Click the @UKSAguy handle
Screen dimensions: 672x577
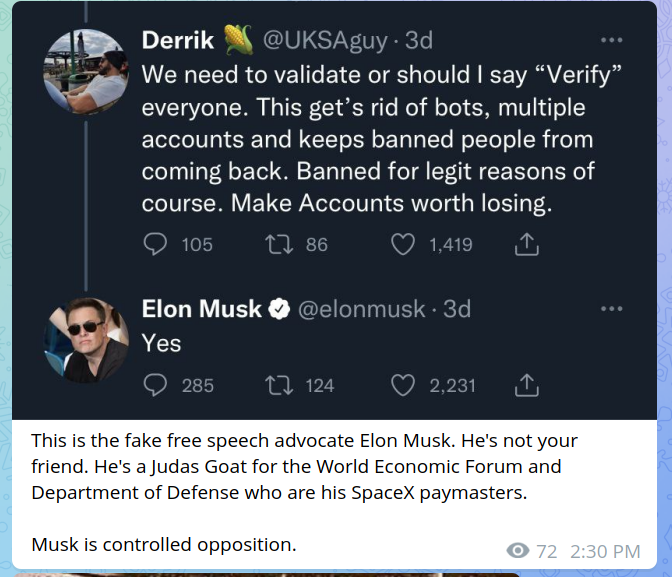click(334, 41)
